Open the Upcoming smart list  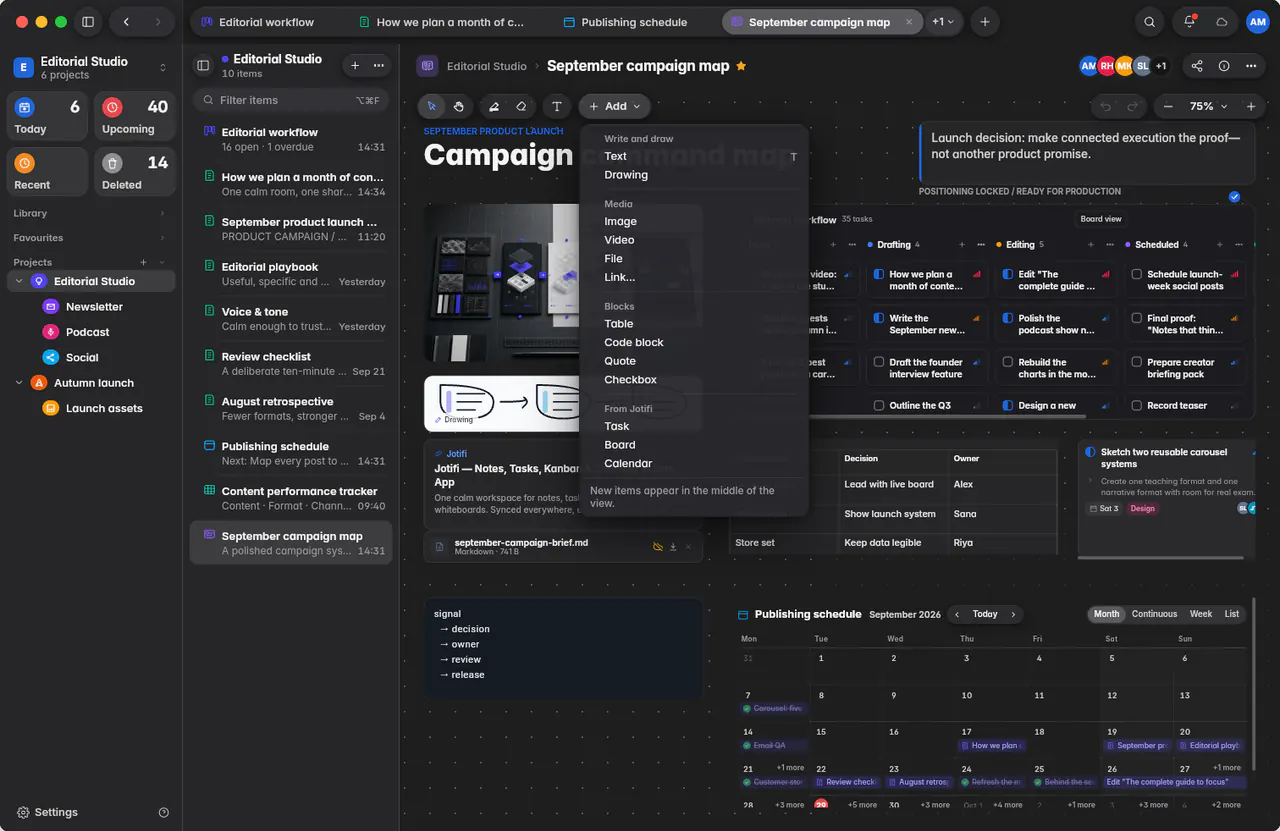point(134,117)
